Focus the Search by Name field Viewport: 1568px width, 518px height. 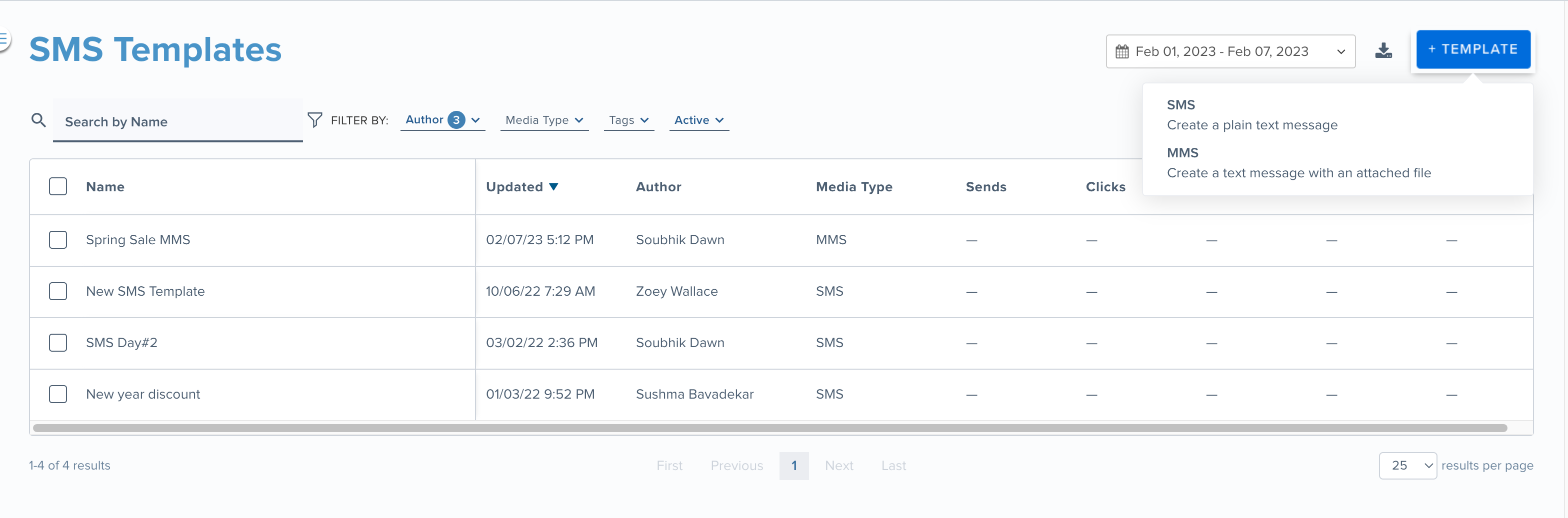pyautogui.click(x=177, y=121)
